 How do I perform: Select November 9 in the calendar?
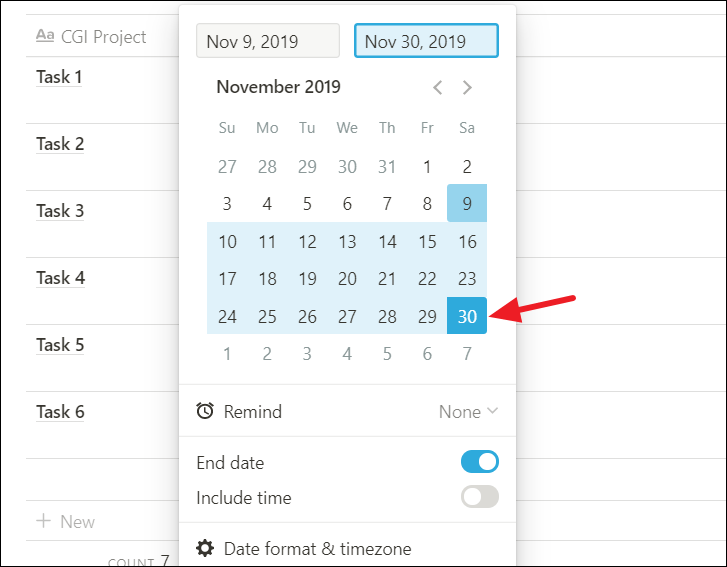pyautogui.click(x=467, y=204)
